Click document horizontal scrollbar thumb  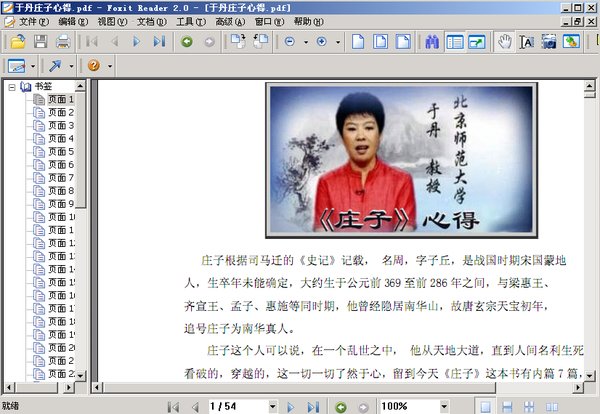pos(299,388)
